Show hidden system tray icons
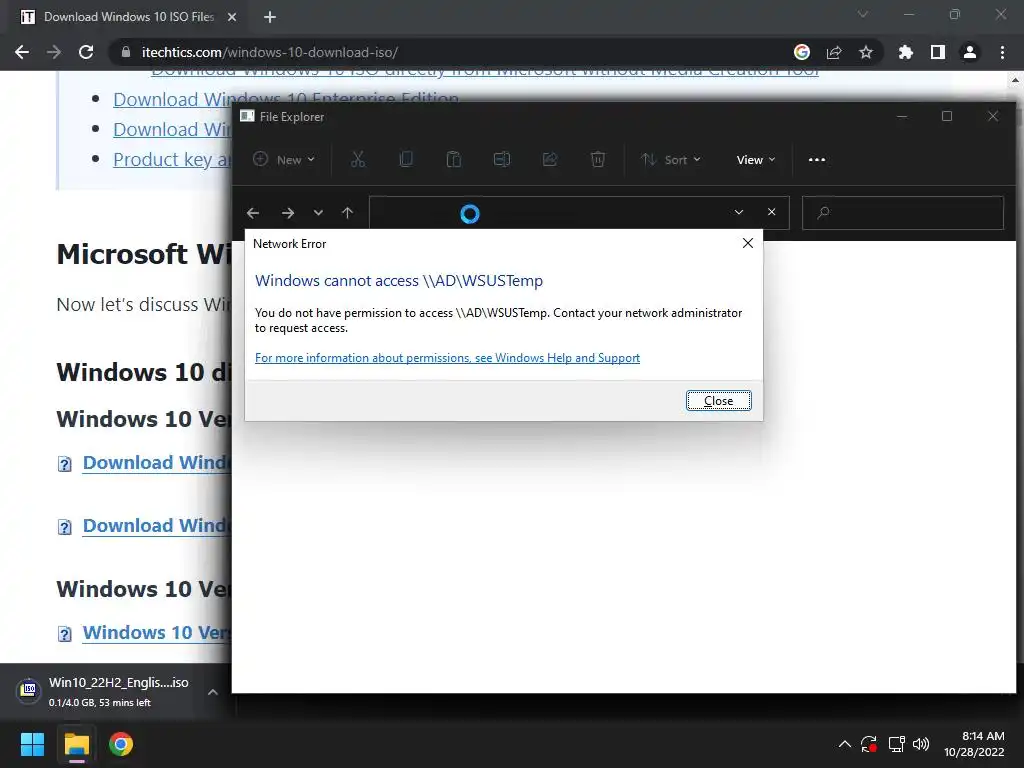The height and width of the screenshot is (768, 1024). tap(844, 744)
